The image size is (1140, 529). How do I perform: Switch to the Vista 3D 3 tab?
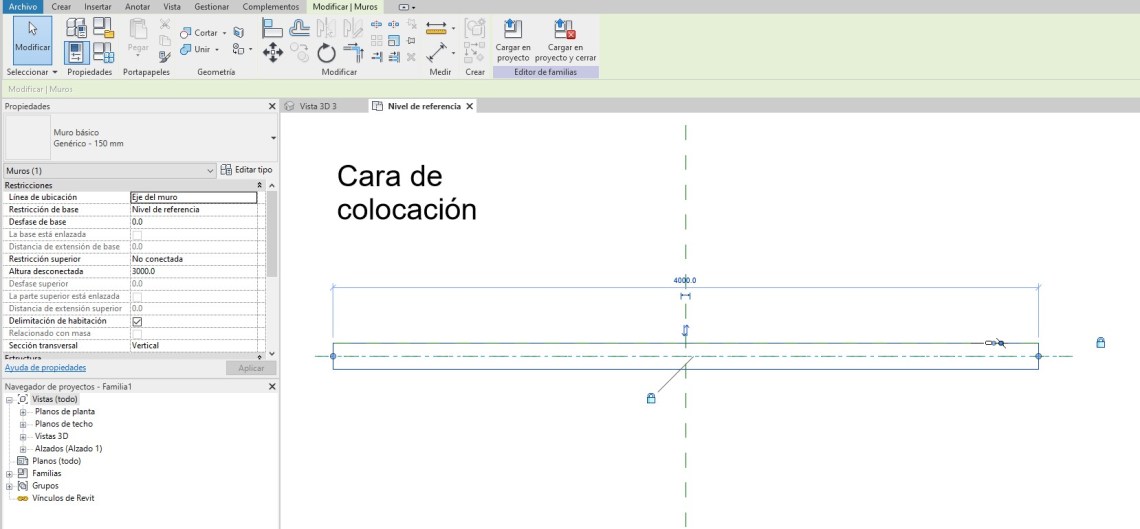tap(318, 106)
